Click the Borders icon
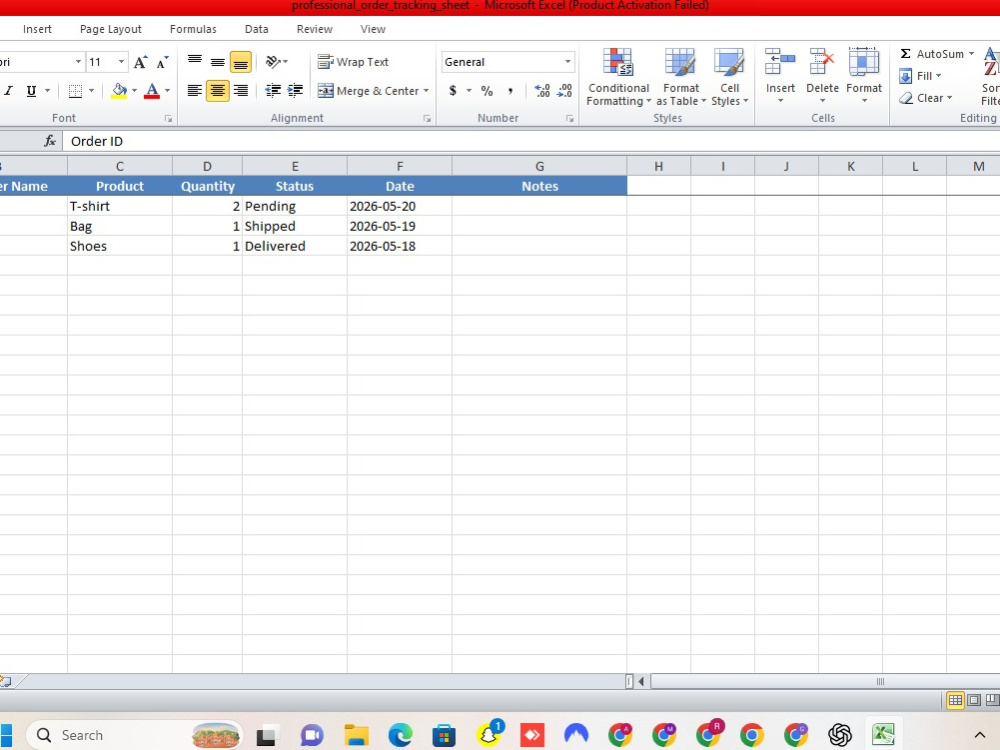Image resolution: width=1000 pixels, height=750 pixels. [x=75, y=91]
